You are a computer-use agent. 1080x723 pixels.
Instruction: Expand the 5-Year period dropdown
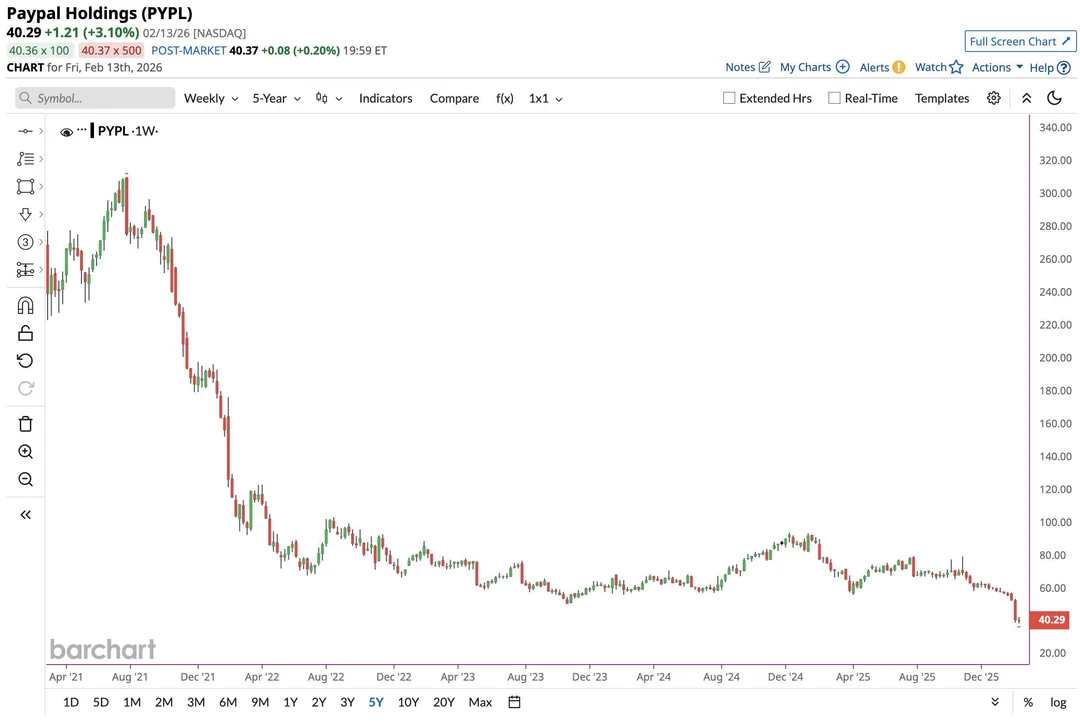click(276, 98)
